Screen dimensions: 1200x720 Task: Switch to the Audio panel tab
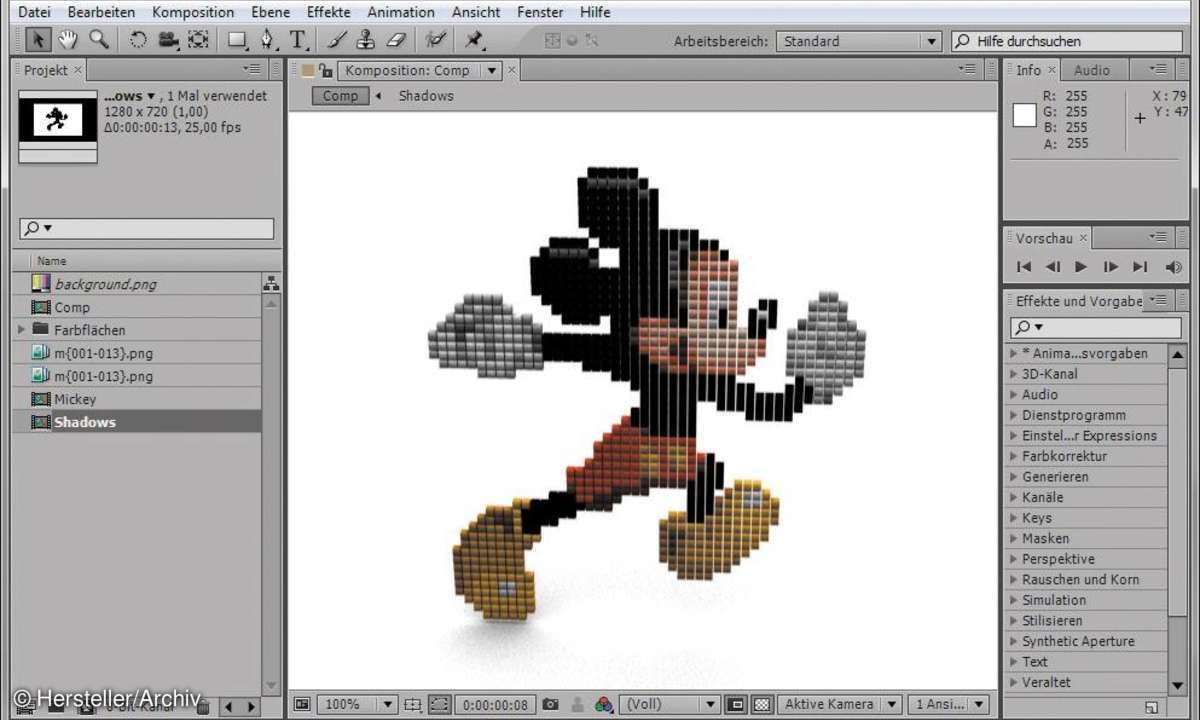tap(1092, 70)
